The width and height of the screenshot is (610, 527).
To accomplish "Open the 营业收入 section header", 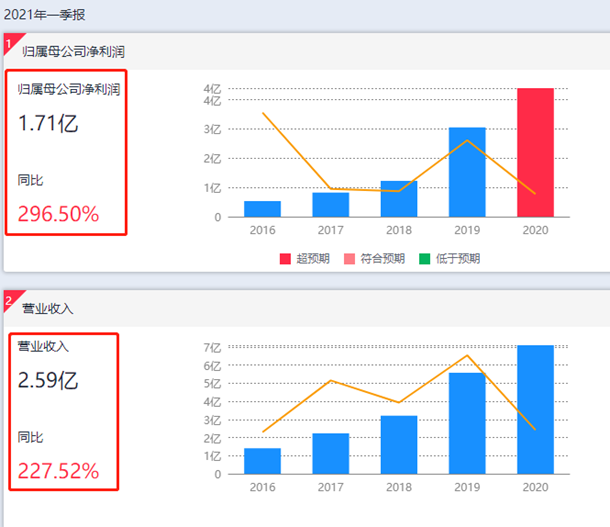I will tap(48, 308).
